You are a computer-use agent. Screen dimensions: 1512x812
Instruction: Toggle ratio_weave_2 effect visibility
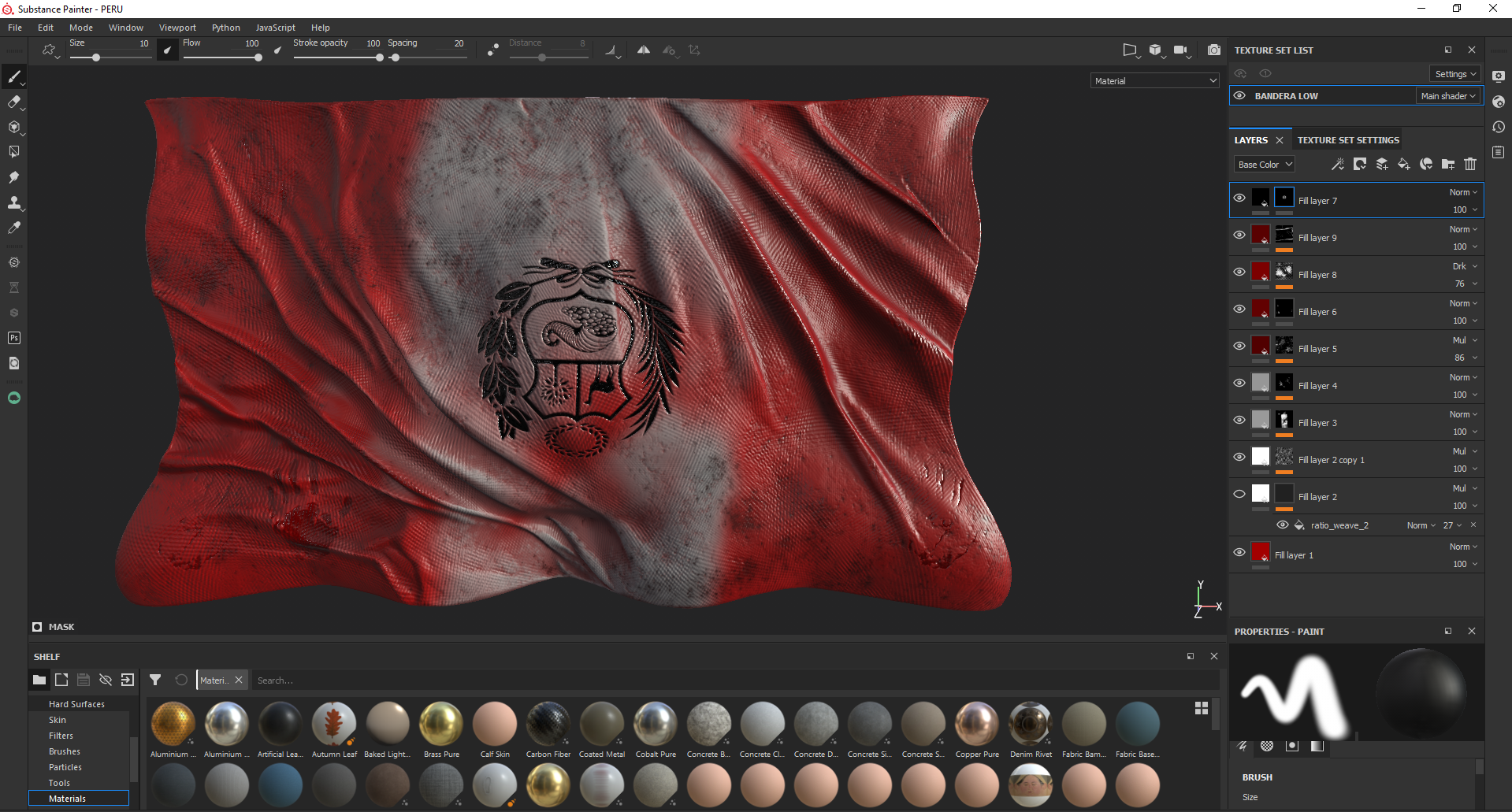coord(1283,525)
